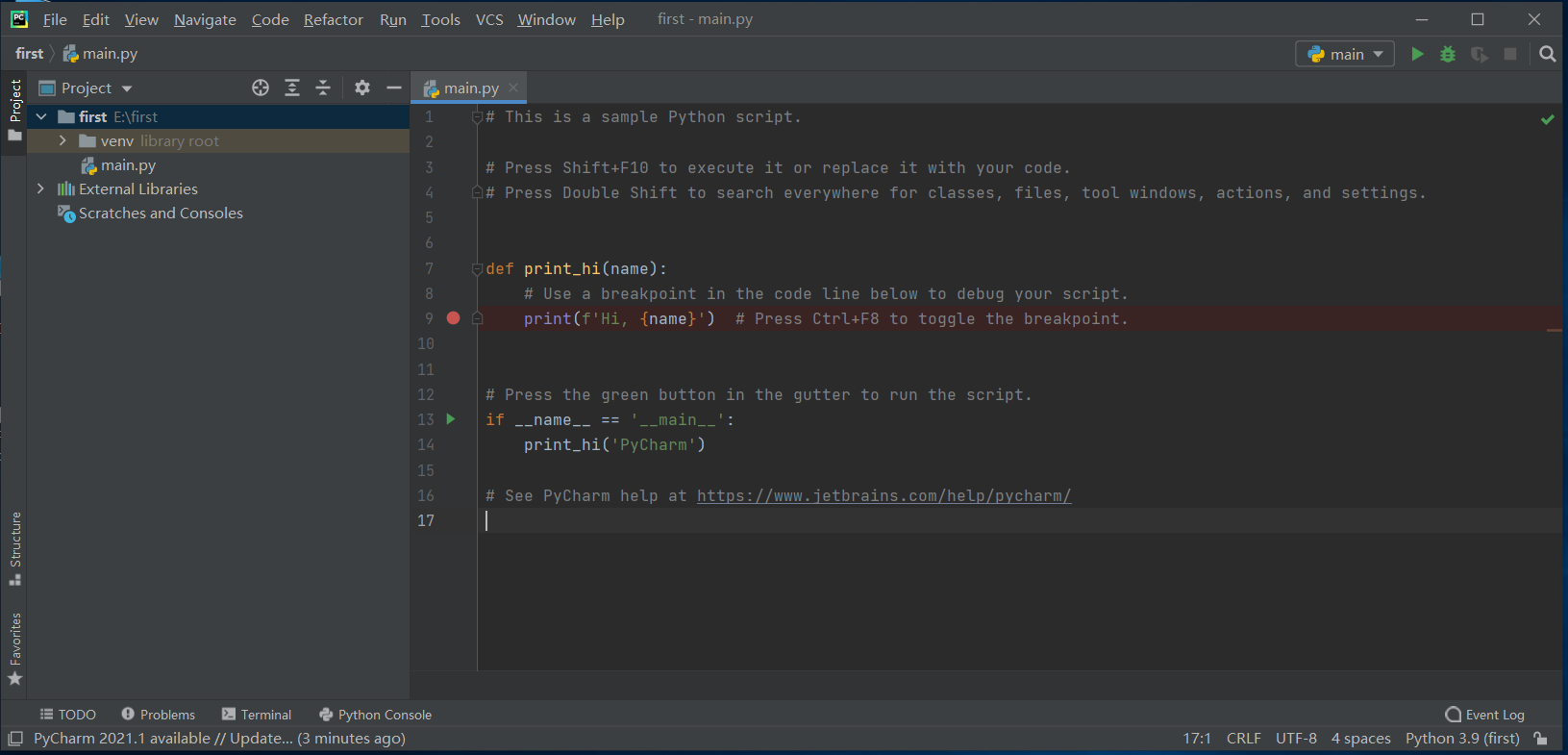
Task: Change line separator CRLF
Action: click(1243, 739)
